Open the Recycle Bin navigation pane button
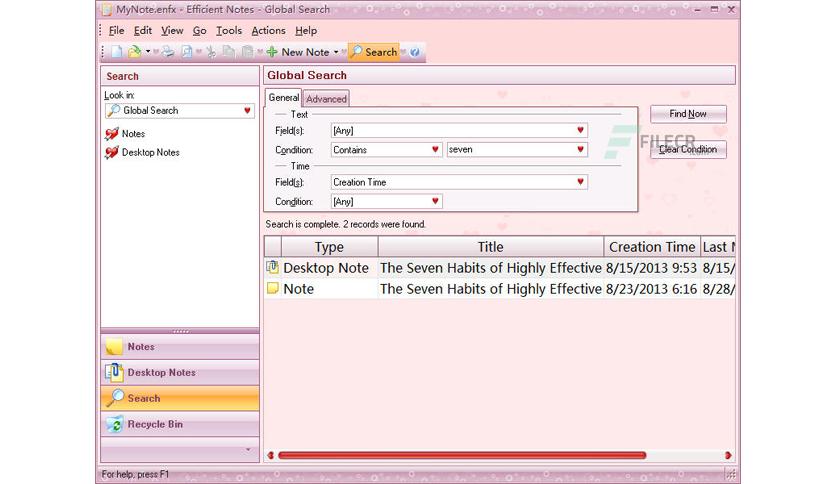836x484 pixels. click(180, 424)
